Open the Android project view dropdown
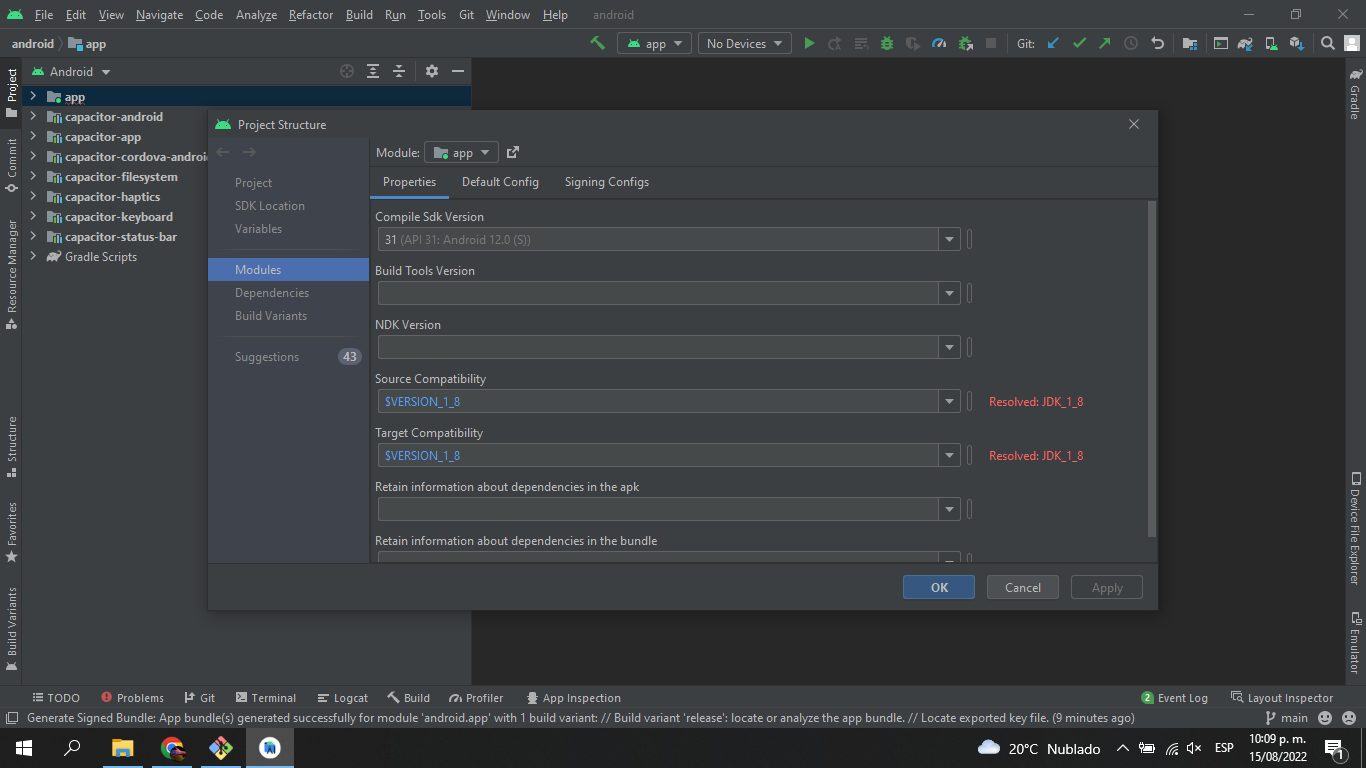1366x768 pixels. [x=71, y=71]
